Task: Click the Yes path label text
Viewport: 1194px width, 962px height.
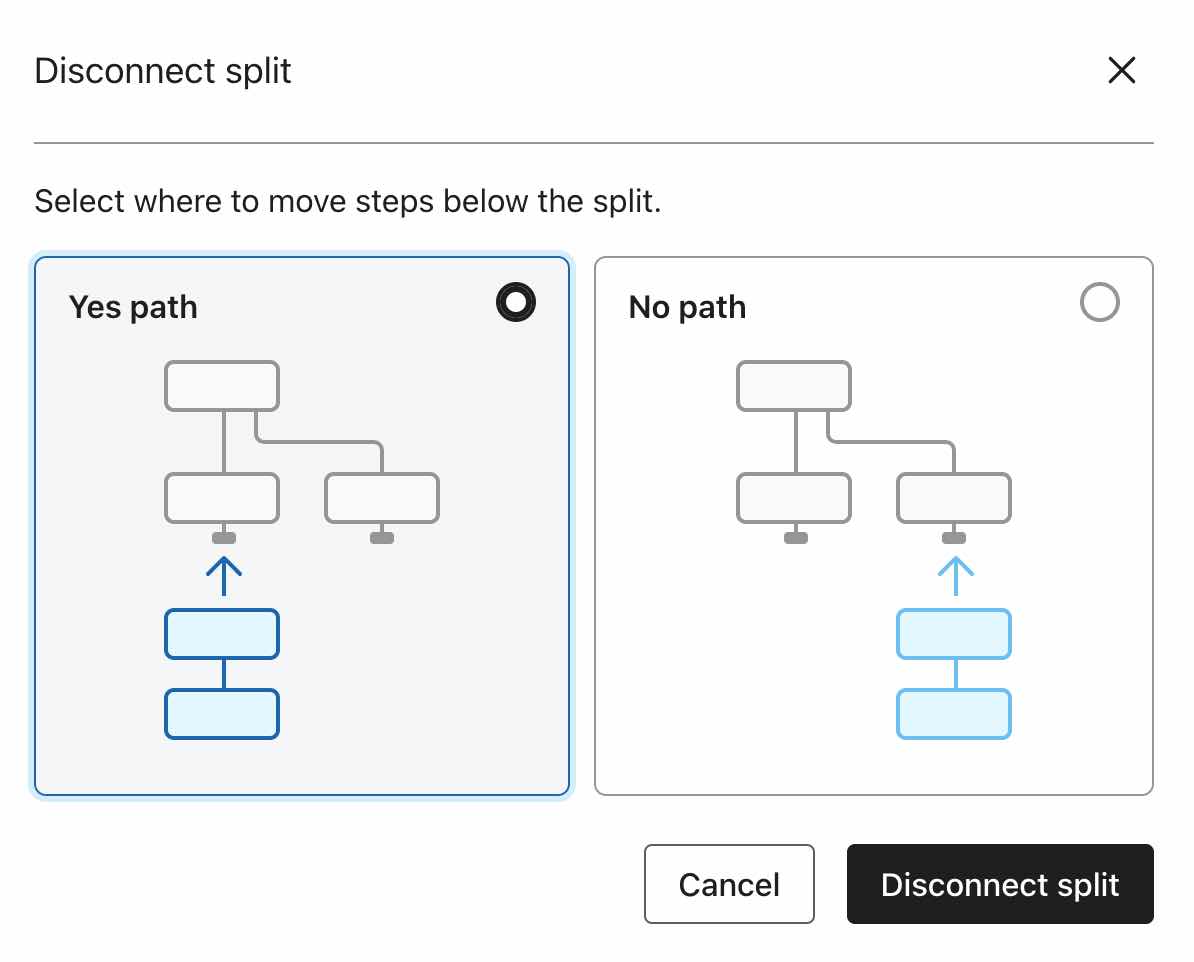Action: [x=132, y=307]
